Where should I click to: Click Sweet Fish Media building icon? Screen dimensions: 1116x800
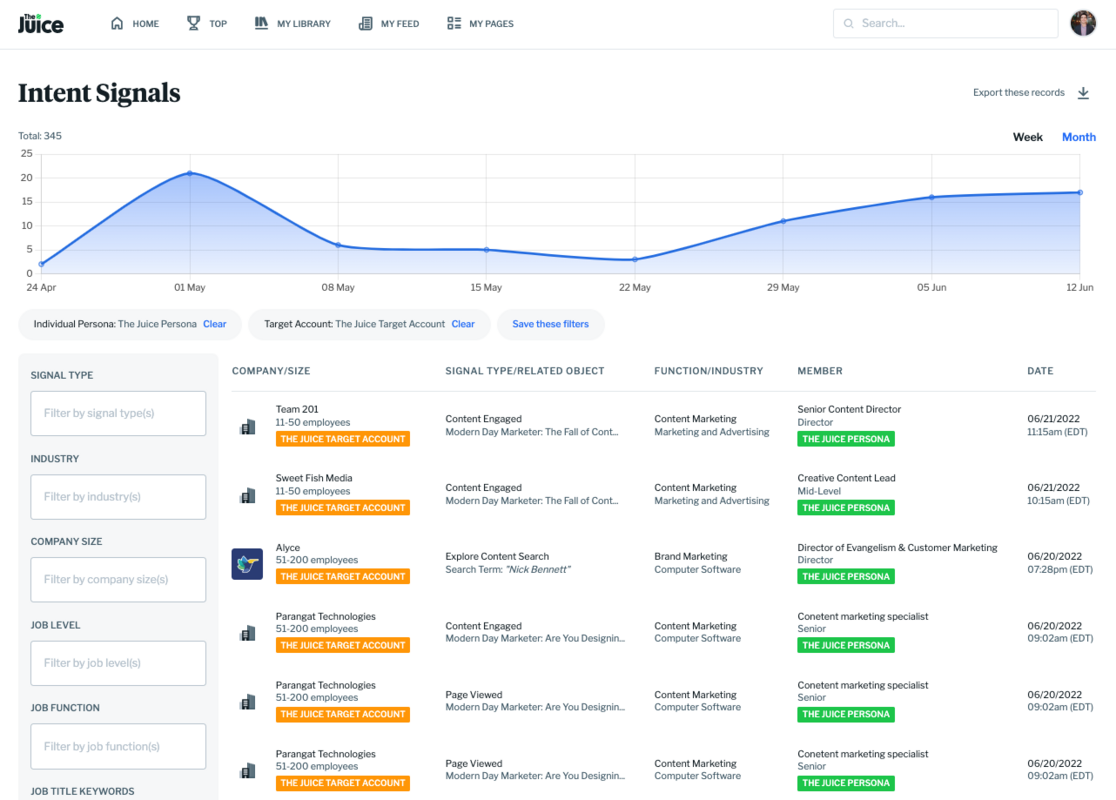247,496
